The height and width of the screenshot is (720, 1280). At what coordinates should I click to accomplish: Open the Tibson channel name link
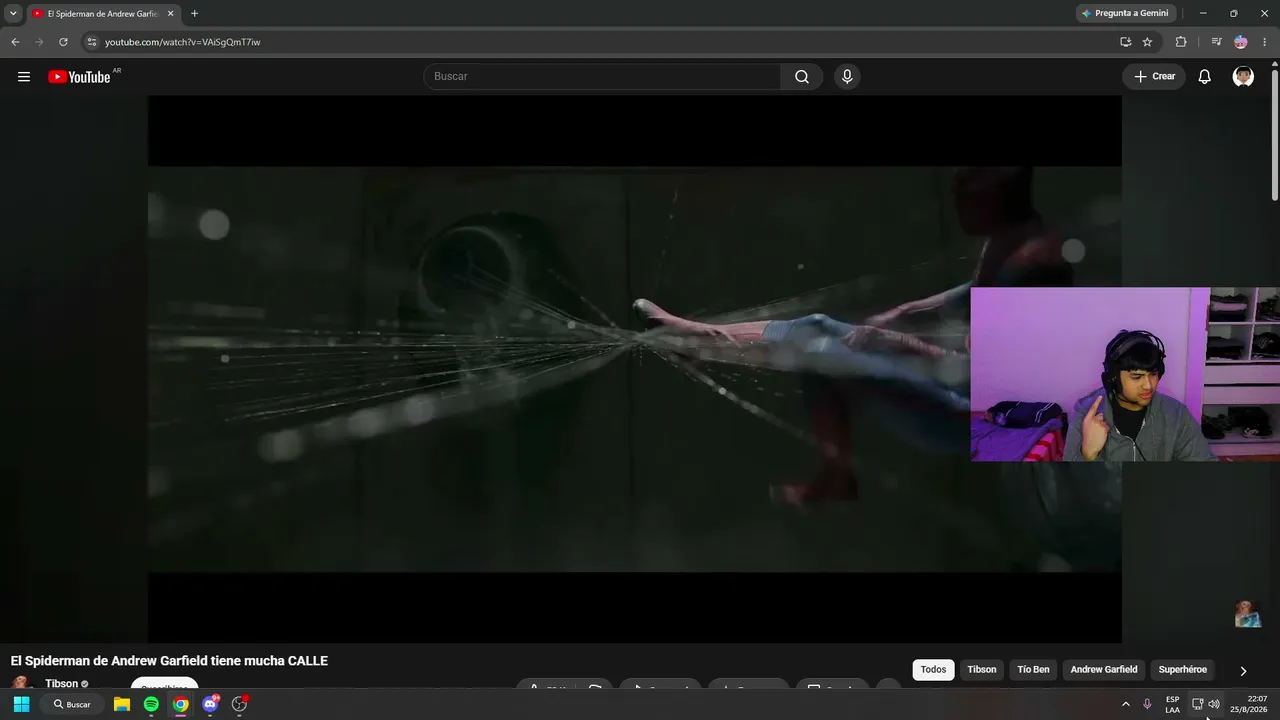61,684
